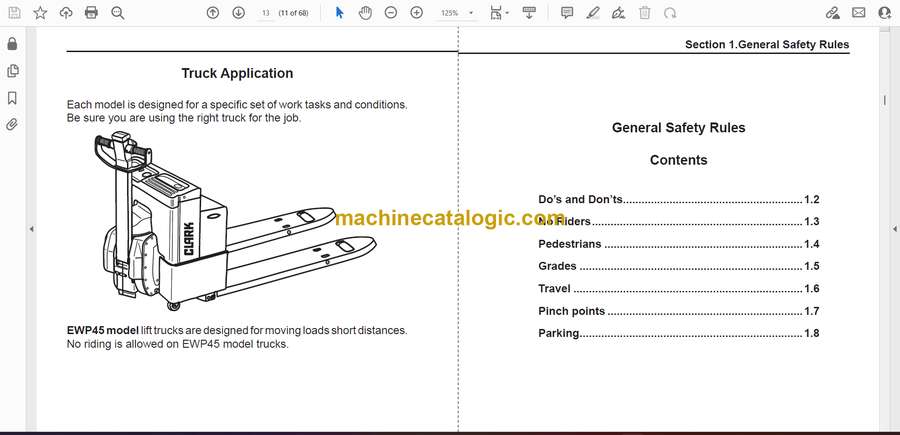900x435 pixels.
Task: Click the "Contents" heading
Action: [x=678, y=160]
